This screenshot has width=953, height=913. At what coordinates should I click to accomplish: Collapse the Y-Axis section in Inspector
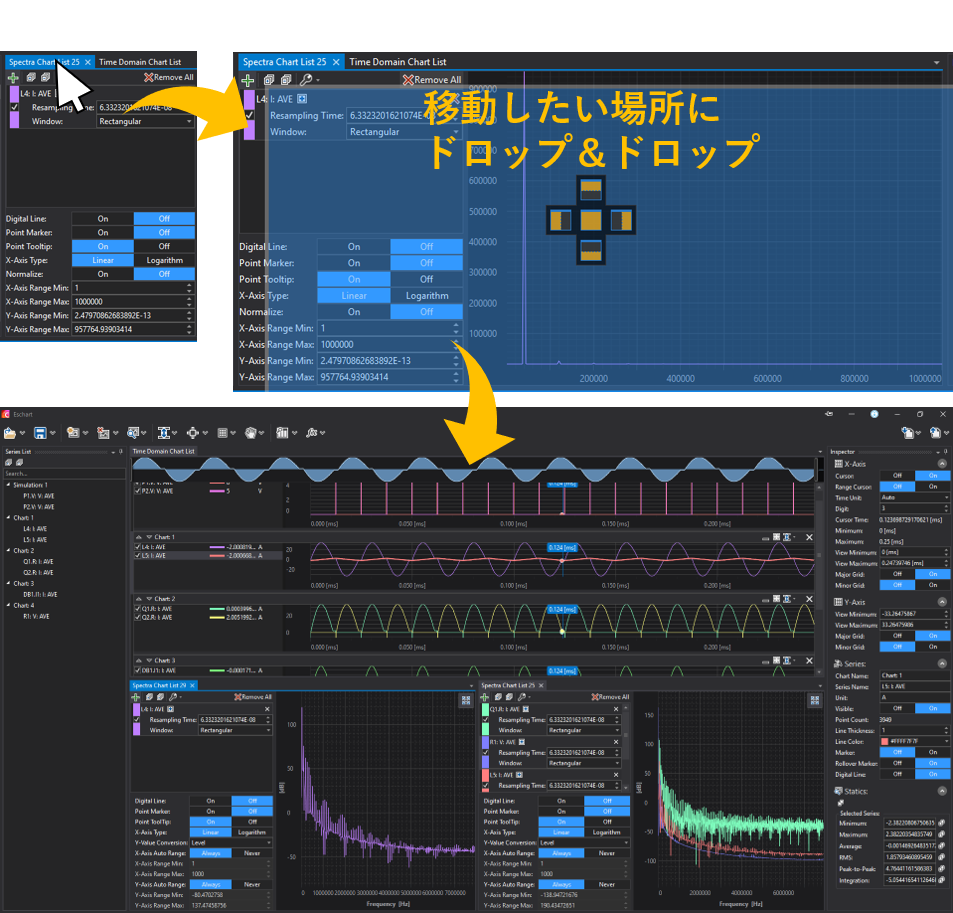tap(942, 602)
